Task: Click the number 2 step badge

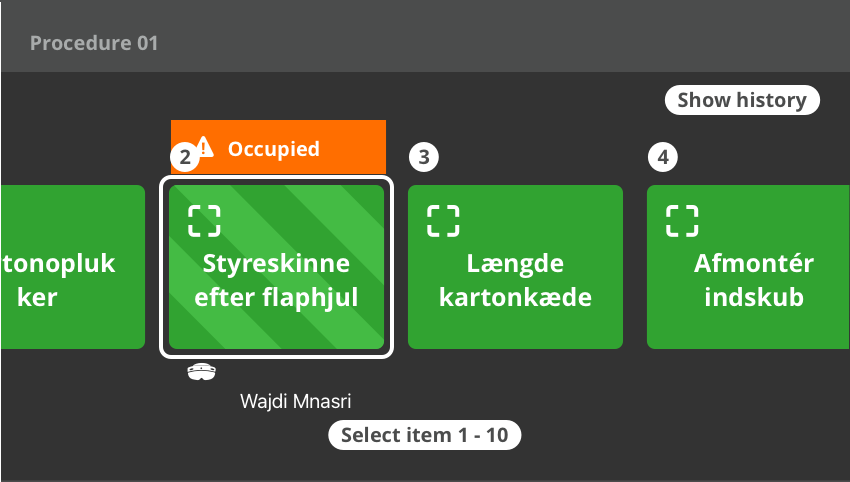Action: click(183, 157)
